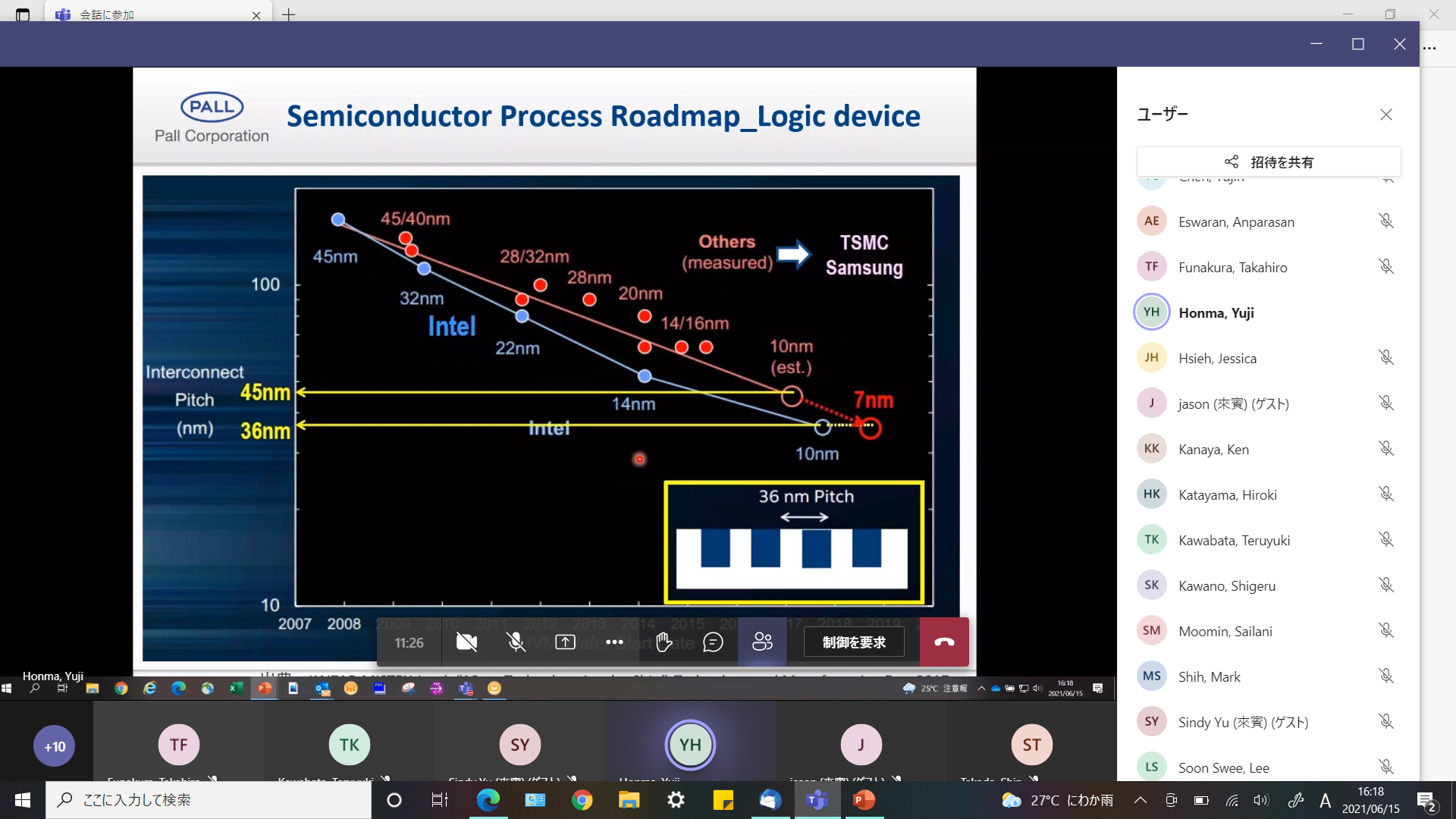Launch Microsoft Edge from the taskbar
Image resolution: width=1456 pixels, height=819 pixels.
[x=488, y=800]
